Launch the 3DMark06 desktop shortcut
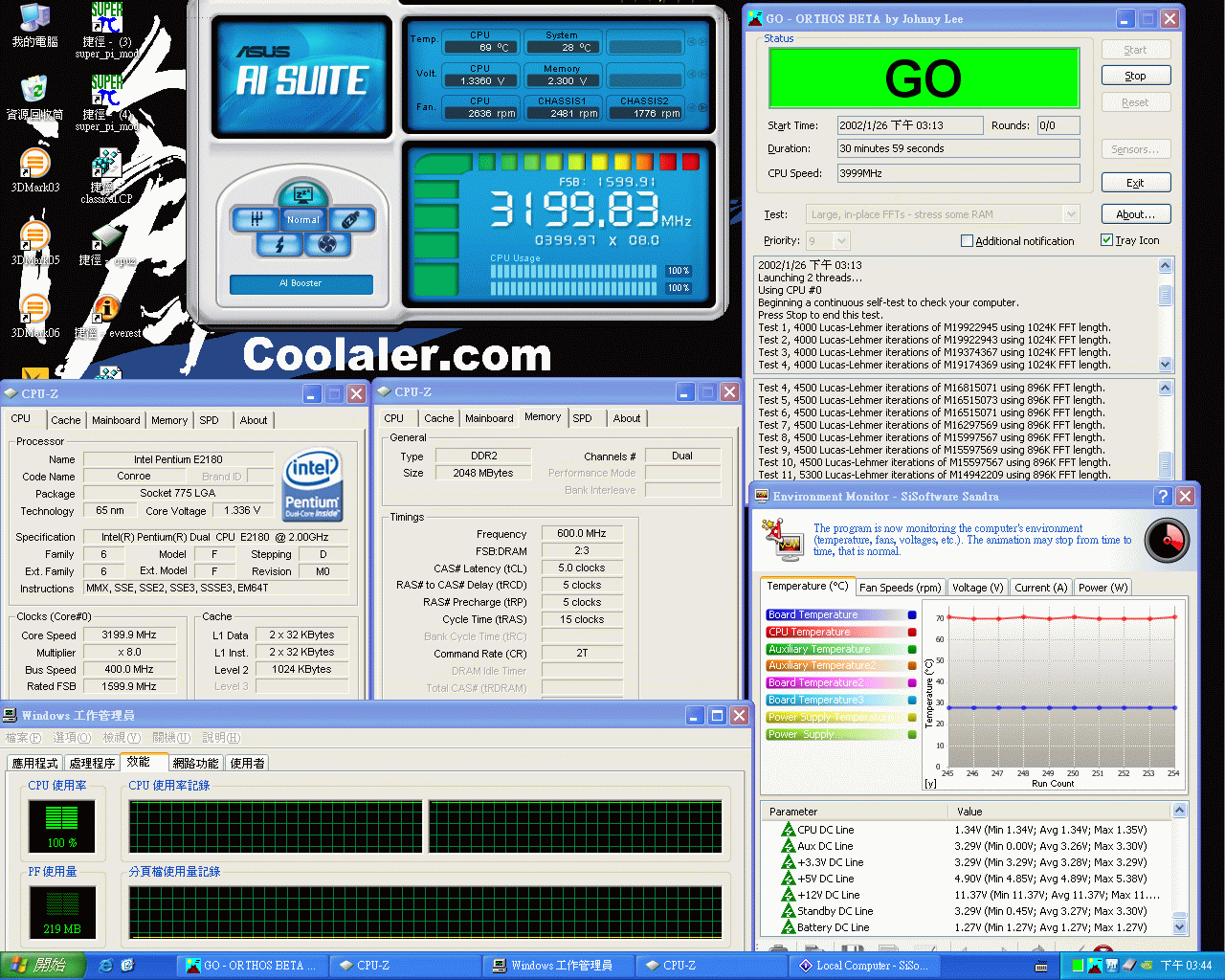 click(34, 316)
